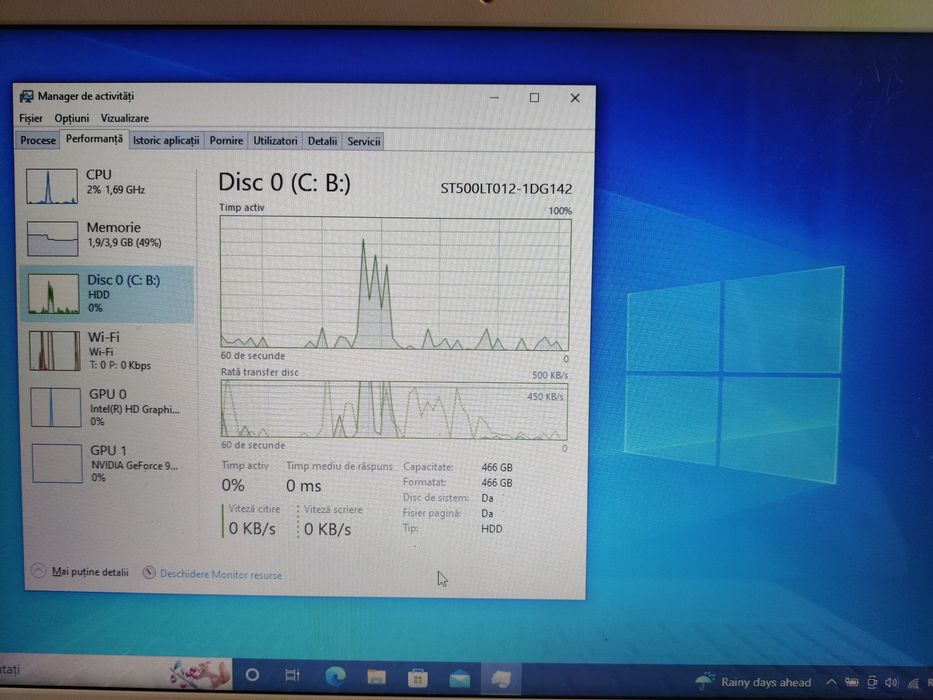Click the battery icon in system tray
The image size is (933, 700).
click(851, 682)
